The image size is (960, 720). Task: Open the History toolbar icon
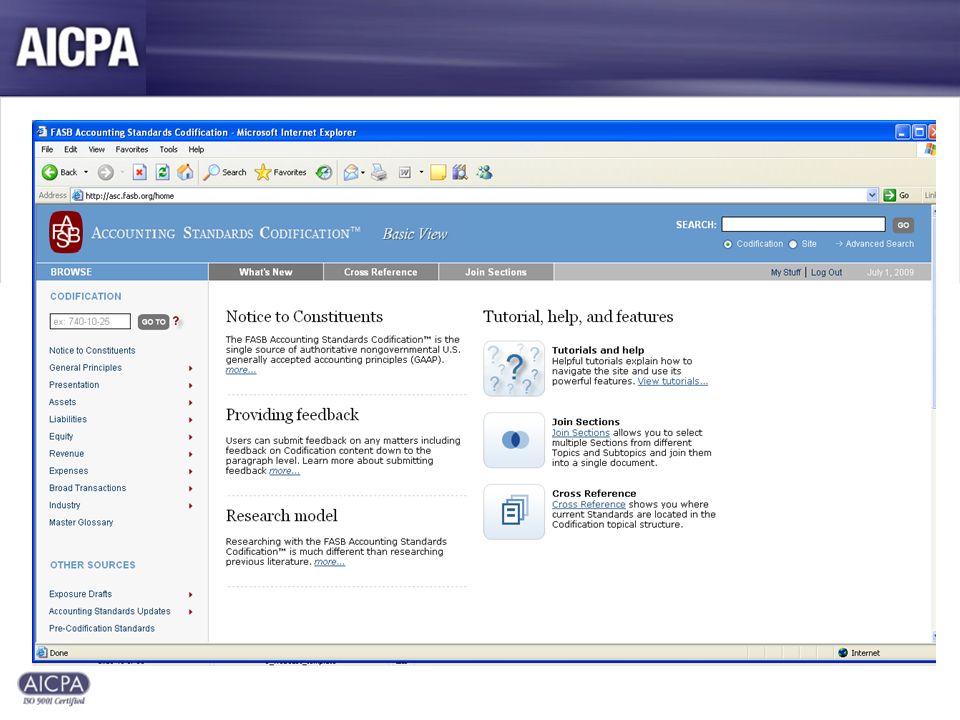324,173
